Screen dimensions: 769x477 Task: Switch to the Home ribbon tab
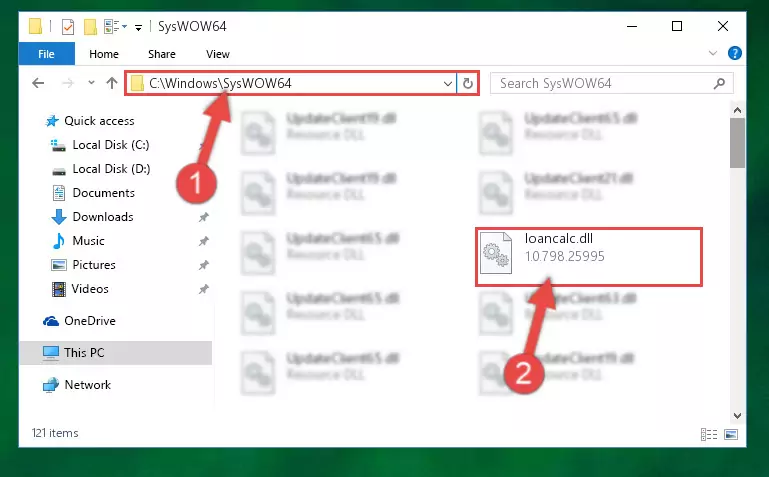(x=104, y=54)
